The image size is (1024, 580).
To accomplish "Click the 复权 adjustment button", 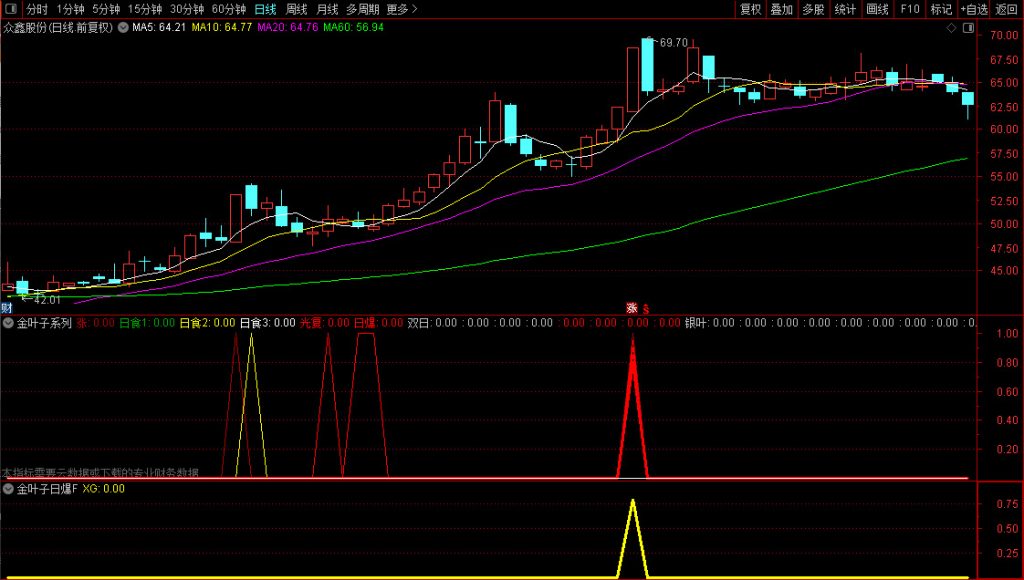I will click(750, 9).
